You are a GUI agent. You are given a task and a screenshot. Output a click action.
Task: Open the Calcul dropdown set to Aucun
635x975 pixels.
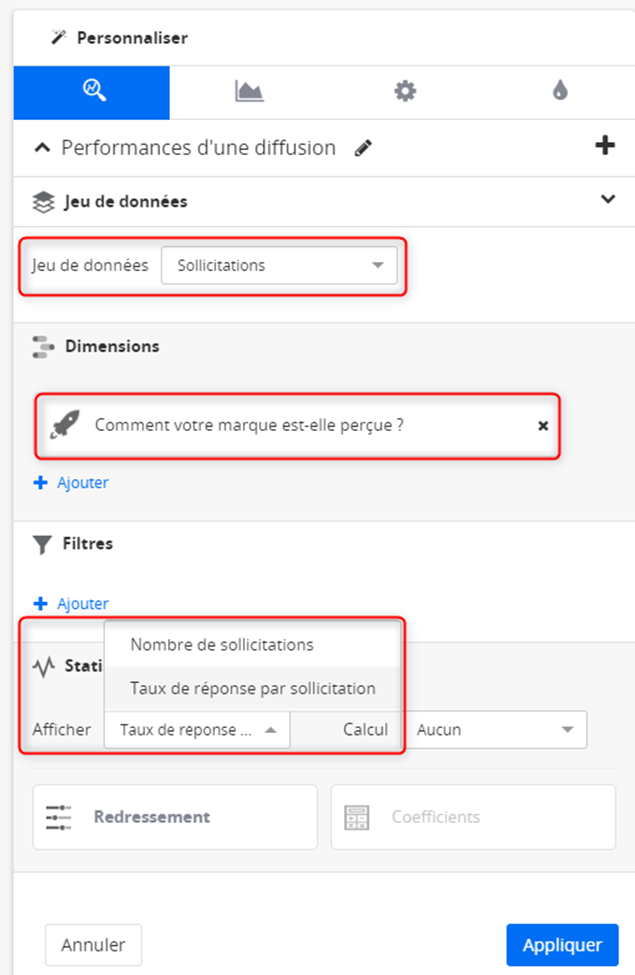pos(497,730)
